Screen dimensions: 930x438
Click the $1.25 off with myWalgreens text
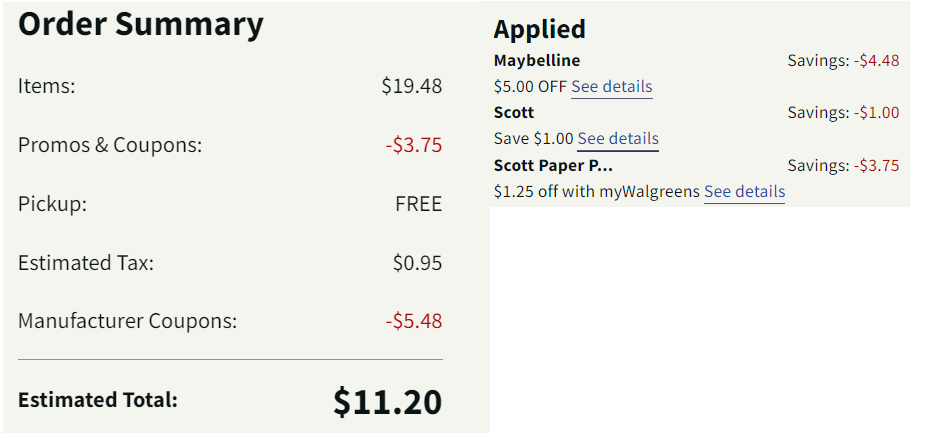(x=597, y=191)
